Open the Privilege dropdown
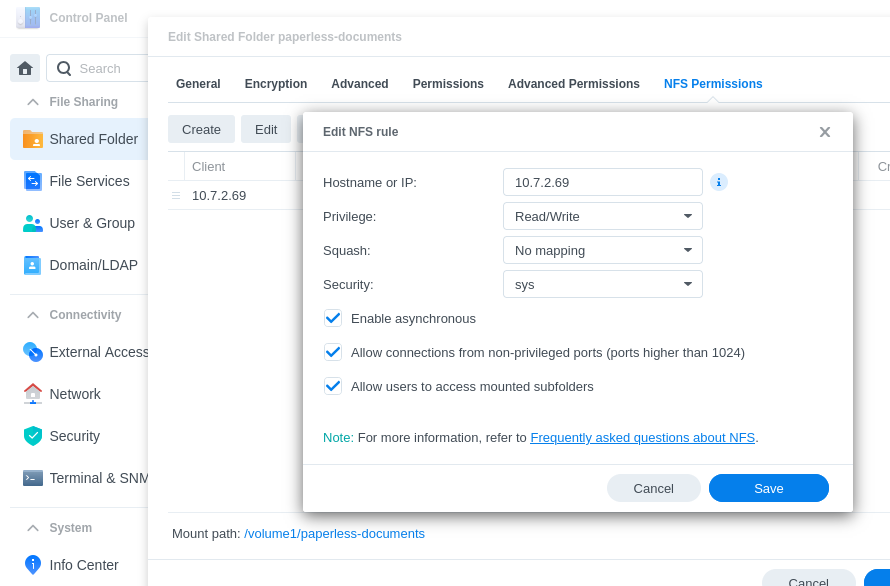890x586 pixels. (602, 216)
